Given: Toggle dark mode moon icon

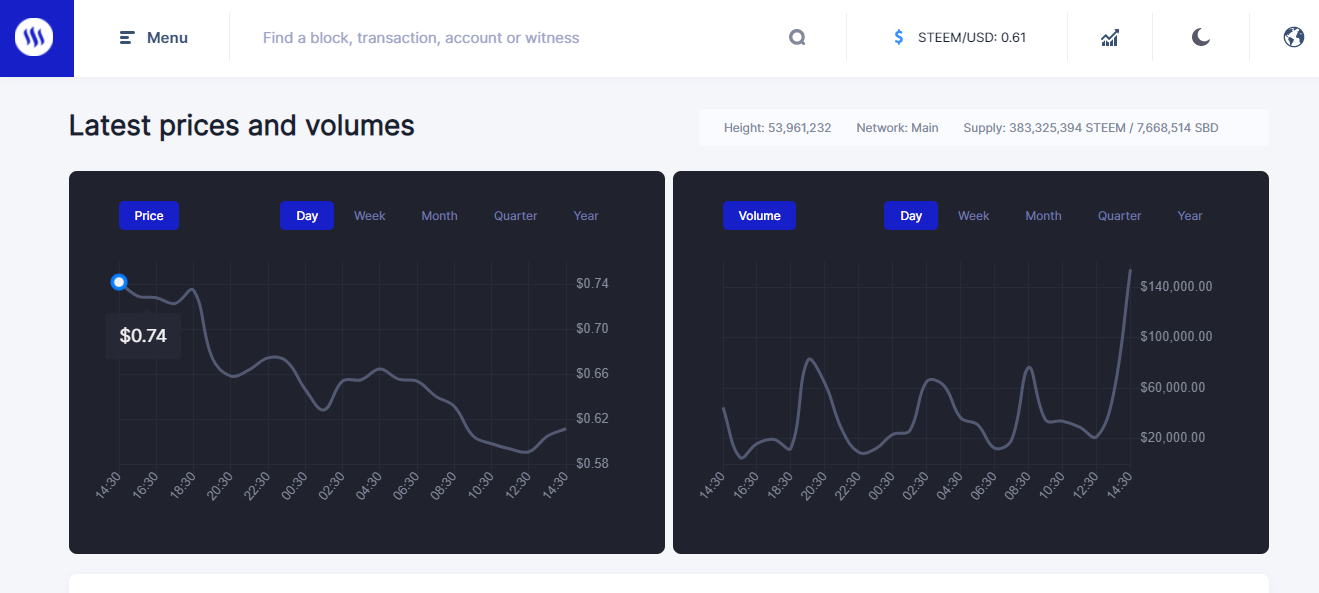Looking at the screenshot, I should coord(1201,38).
